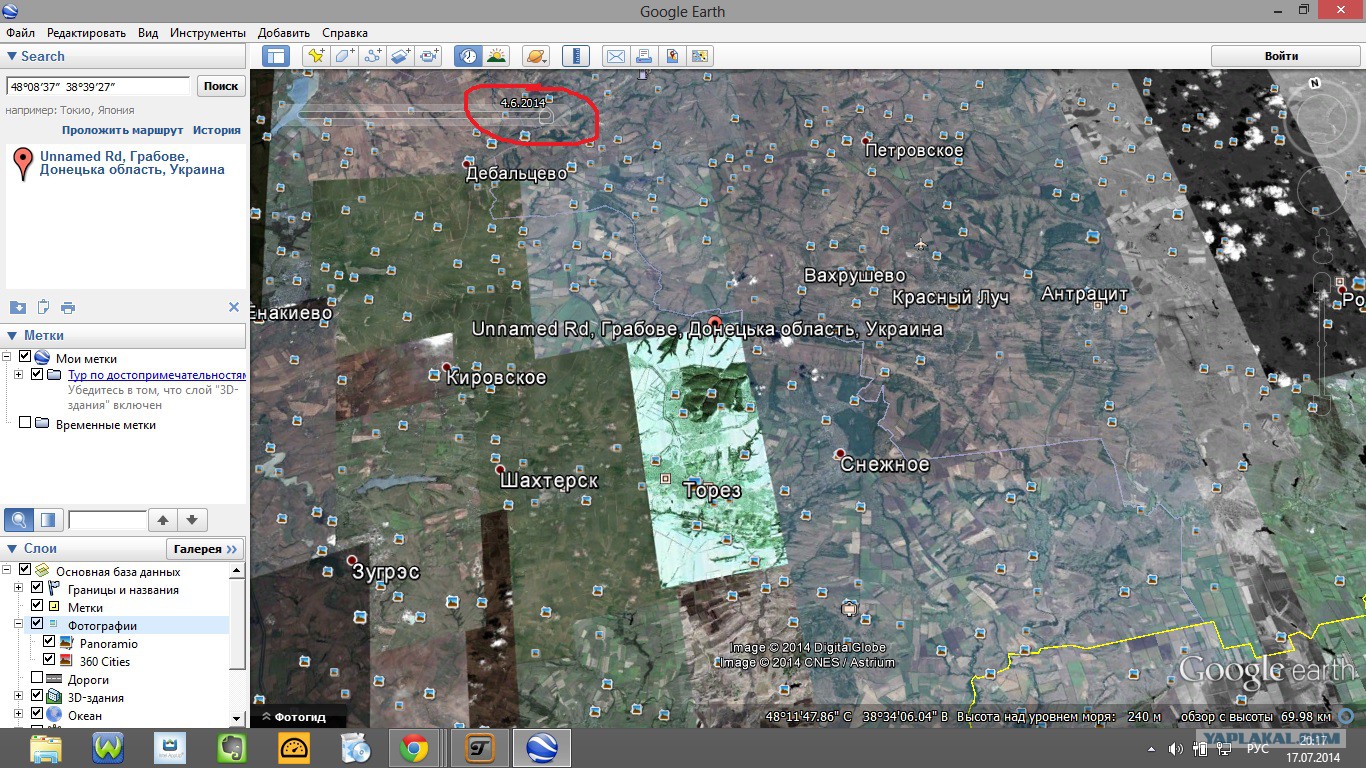Open the Ruler measuring tool
This screenshot has height=768, width=1366.
tap(575, 56)
